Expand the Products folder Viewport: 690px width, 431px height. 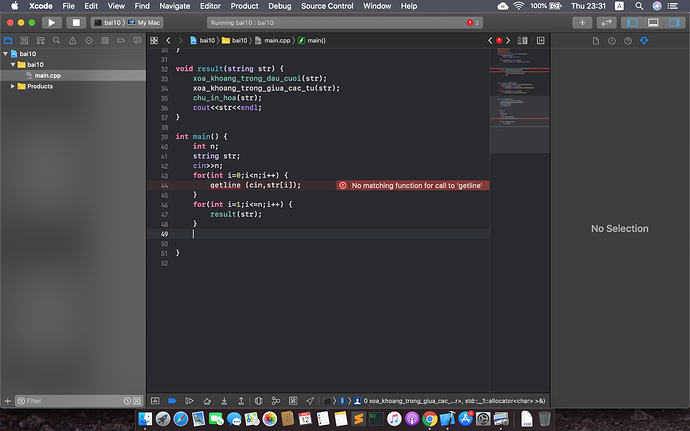coord(13,86)
